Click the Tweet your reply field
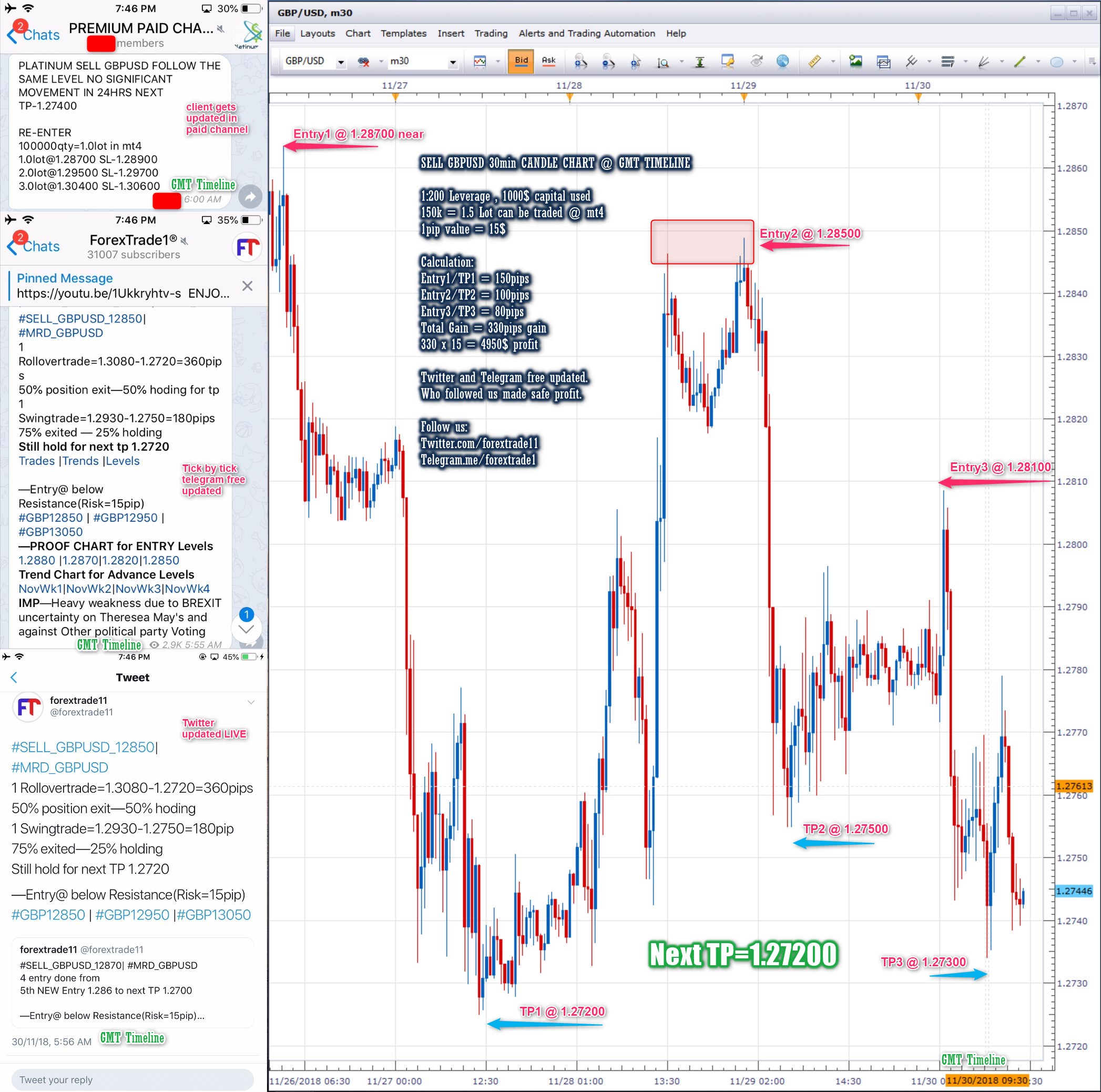Viewport: 1101px width, 1092px height. point(132,1080)
